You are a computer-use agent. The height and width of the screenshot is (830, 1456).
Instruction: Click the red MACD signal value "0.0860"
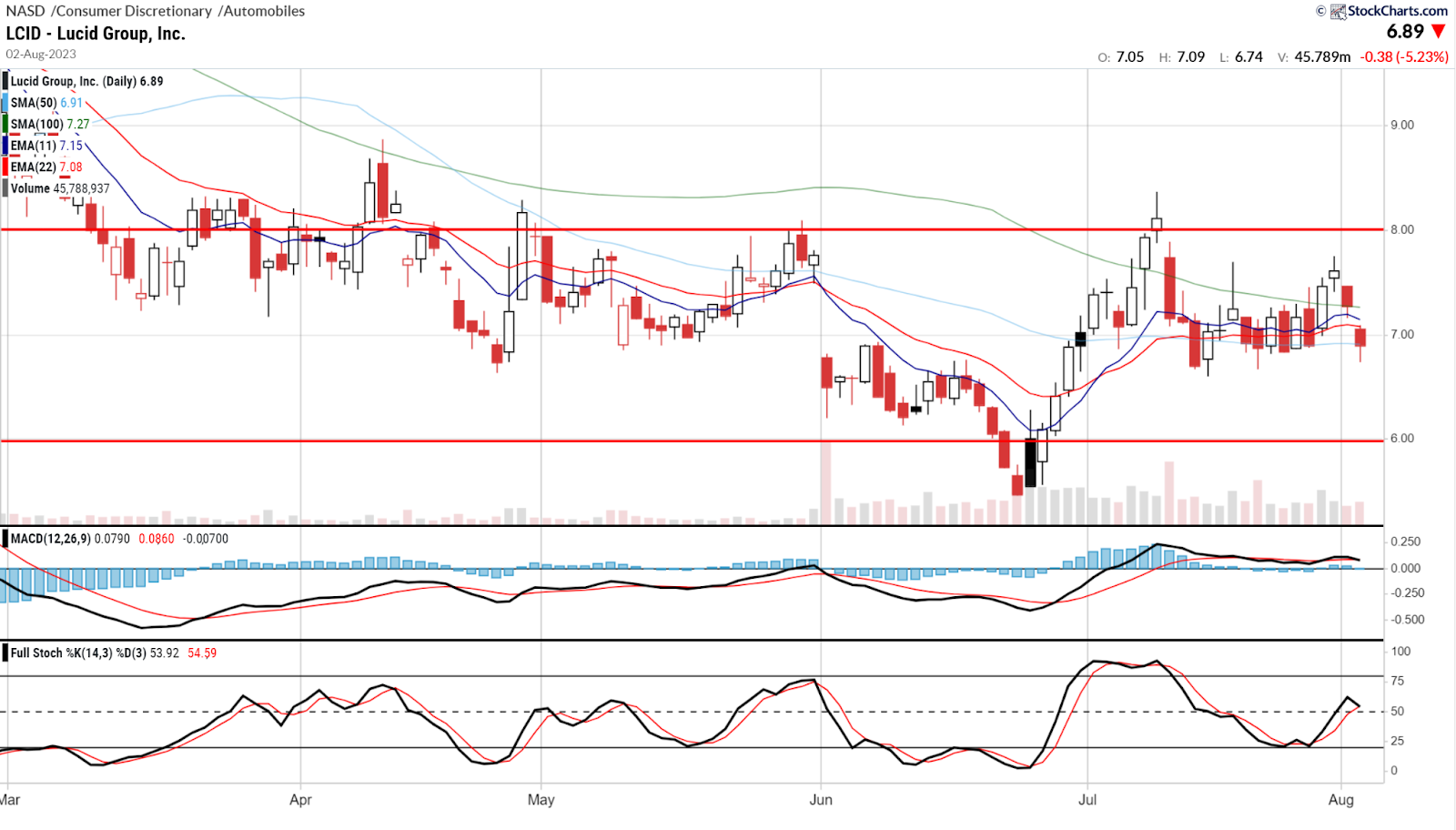tap(157, 539)
